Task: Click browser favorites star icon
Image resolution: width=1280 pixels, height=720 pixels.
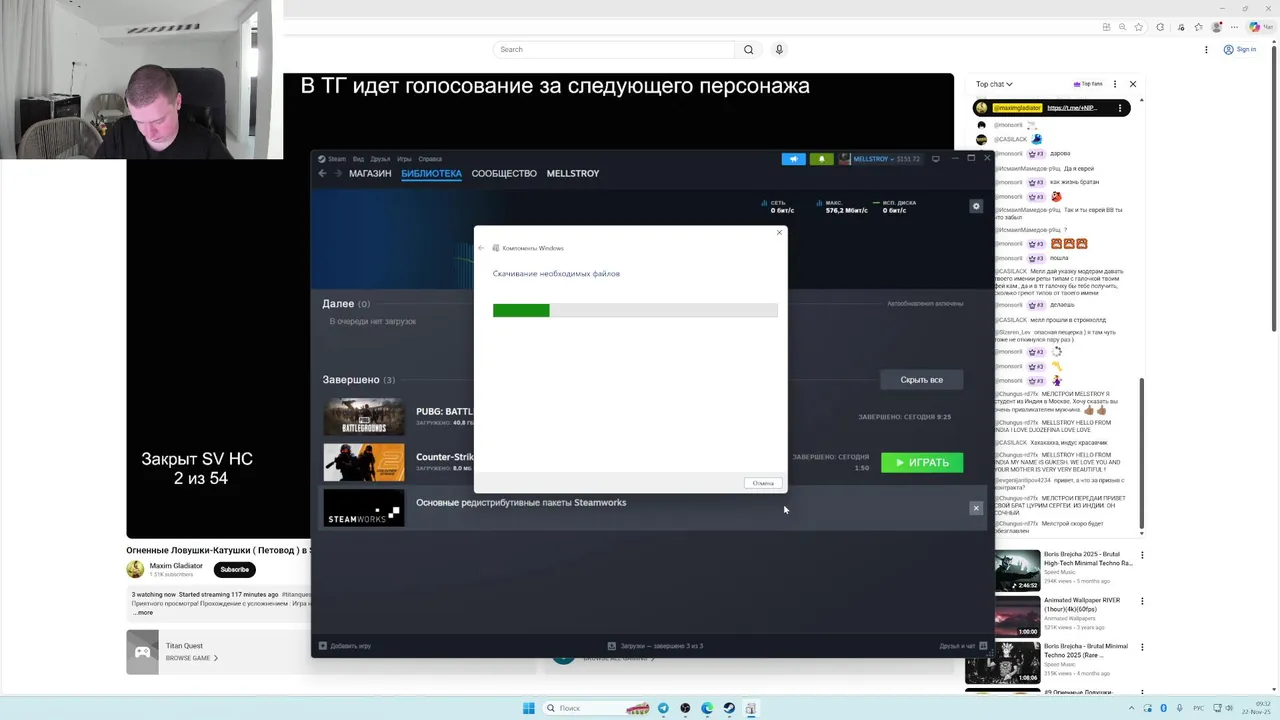Action: (x=1138, y=27)
